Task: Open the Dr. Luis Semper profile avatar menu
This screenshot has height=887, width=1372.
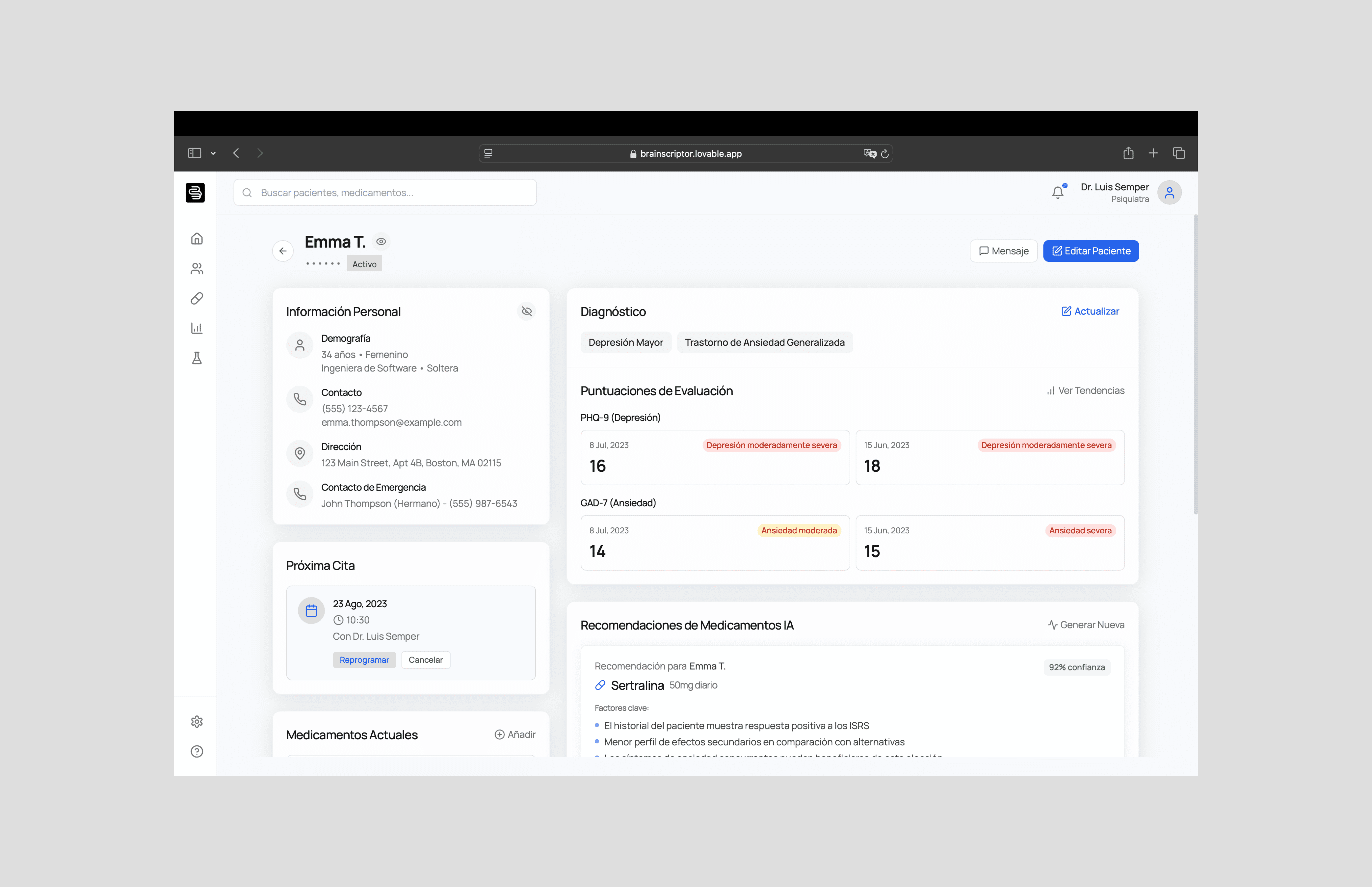Action: pos(1169,192)
